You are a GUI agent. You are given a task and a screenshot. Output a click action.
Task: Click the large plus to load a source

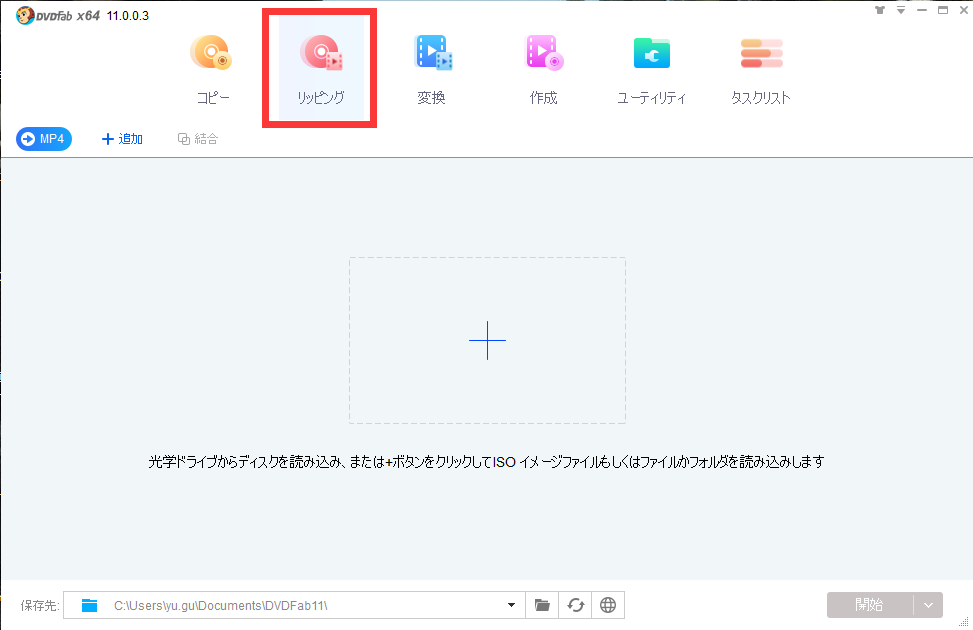pos(487,340)
